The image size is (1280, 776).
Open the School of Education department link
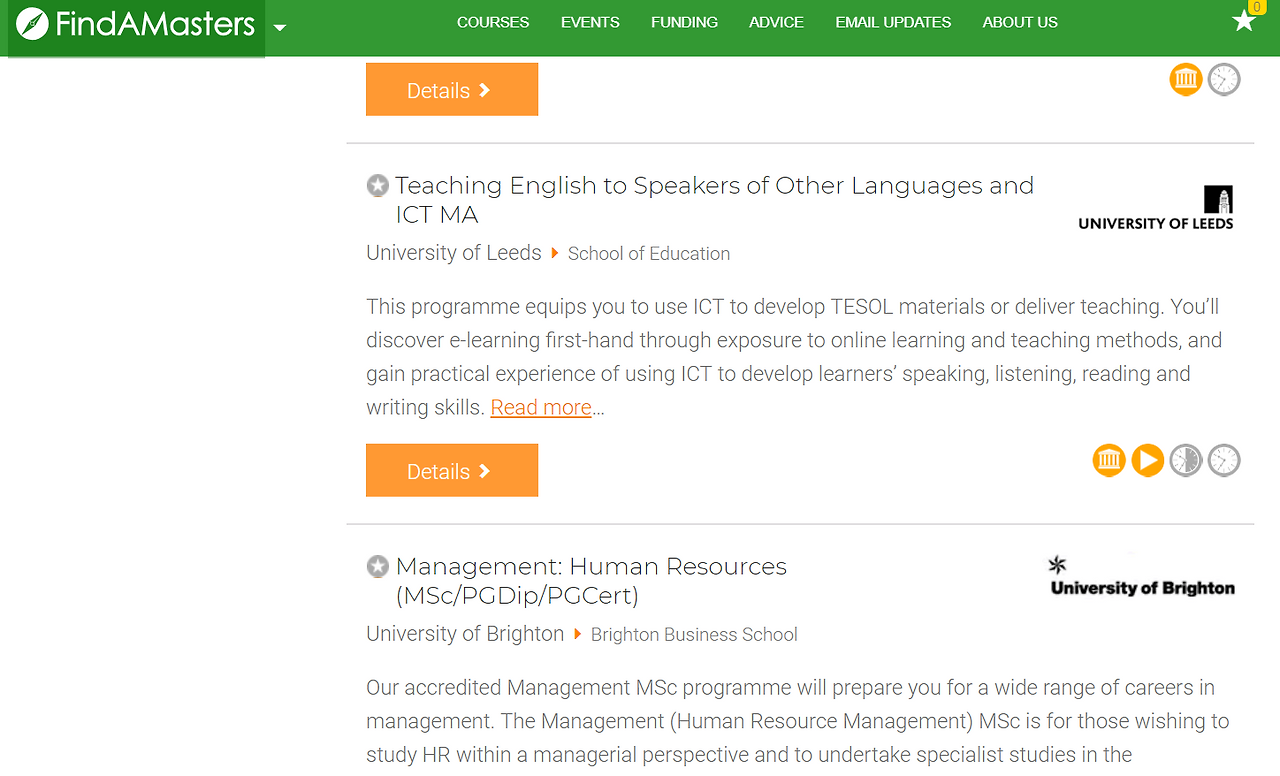pyautogui.click(x=649, y=254)
